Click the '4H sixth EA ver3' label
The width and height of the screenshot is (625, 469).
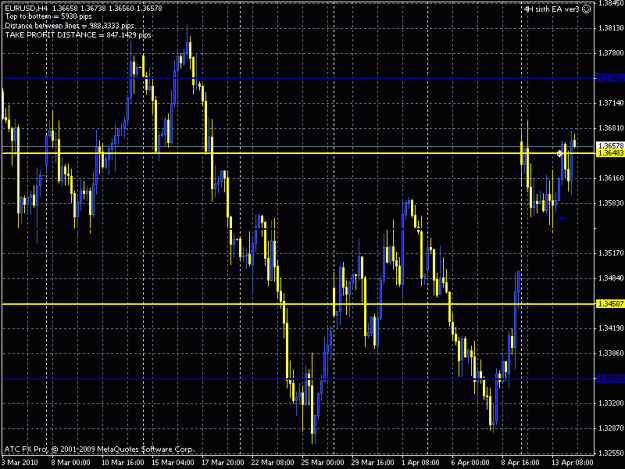[x=552, y=9]
